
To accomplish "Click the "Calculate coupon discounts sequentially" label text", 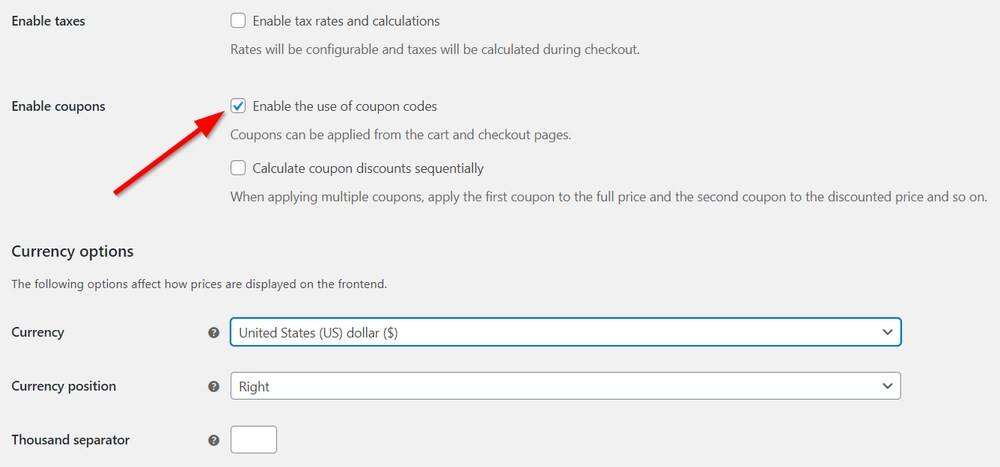I will coord(368,168).
